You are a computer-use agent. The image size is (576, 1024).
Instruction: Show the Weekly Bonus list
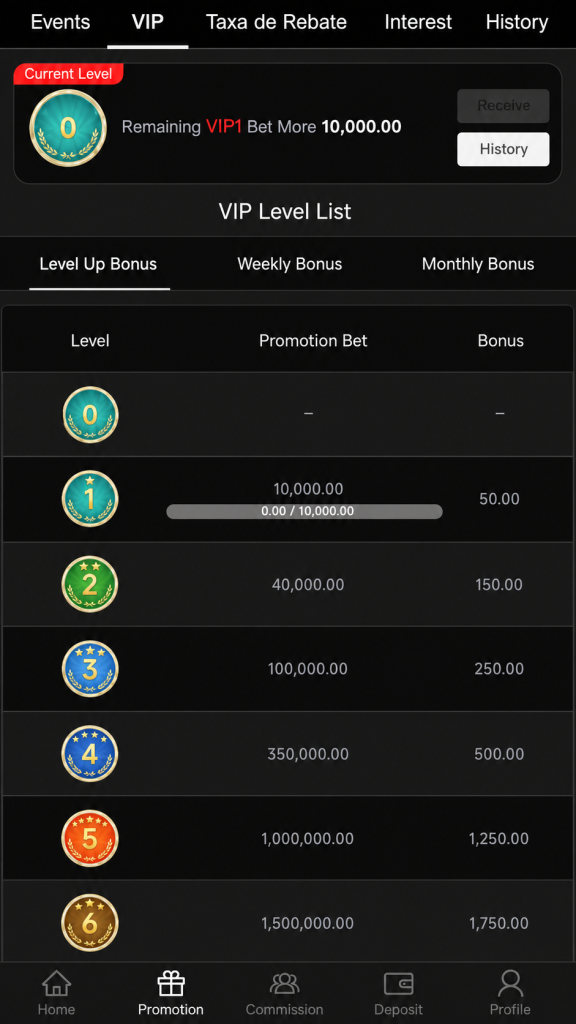pyautogui.click(x=289, y=264)
